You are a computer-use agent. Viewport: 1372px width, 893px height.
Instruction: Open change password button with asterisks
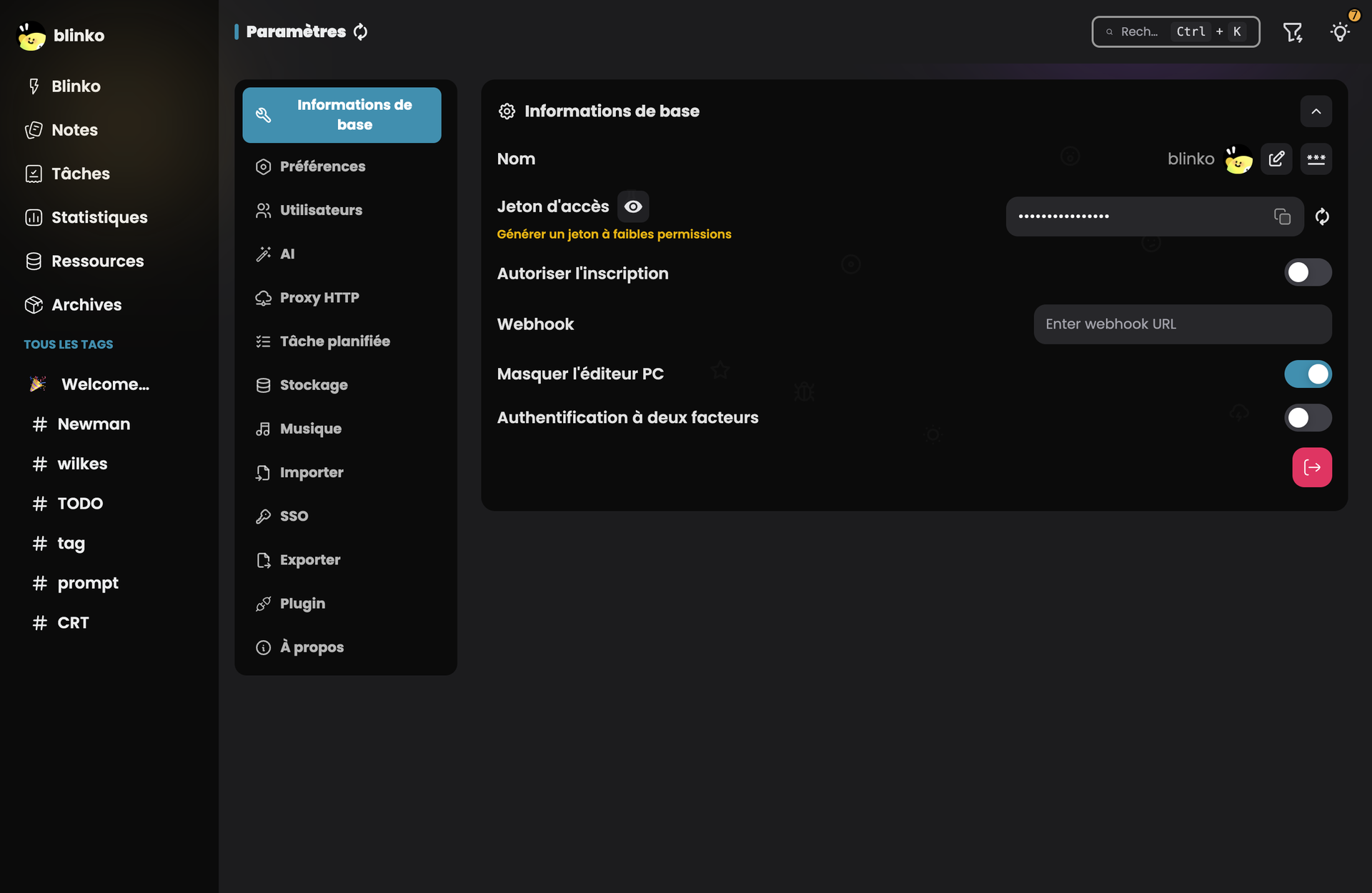pos(1316,159)
